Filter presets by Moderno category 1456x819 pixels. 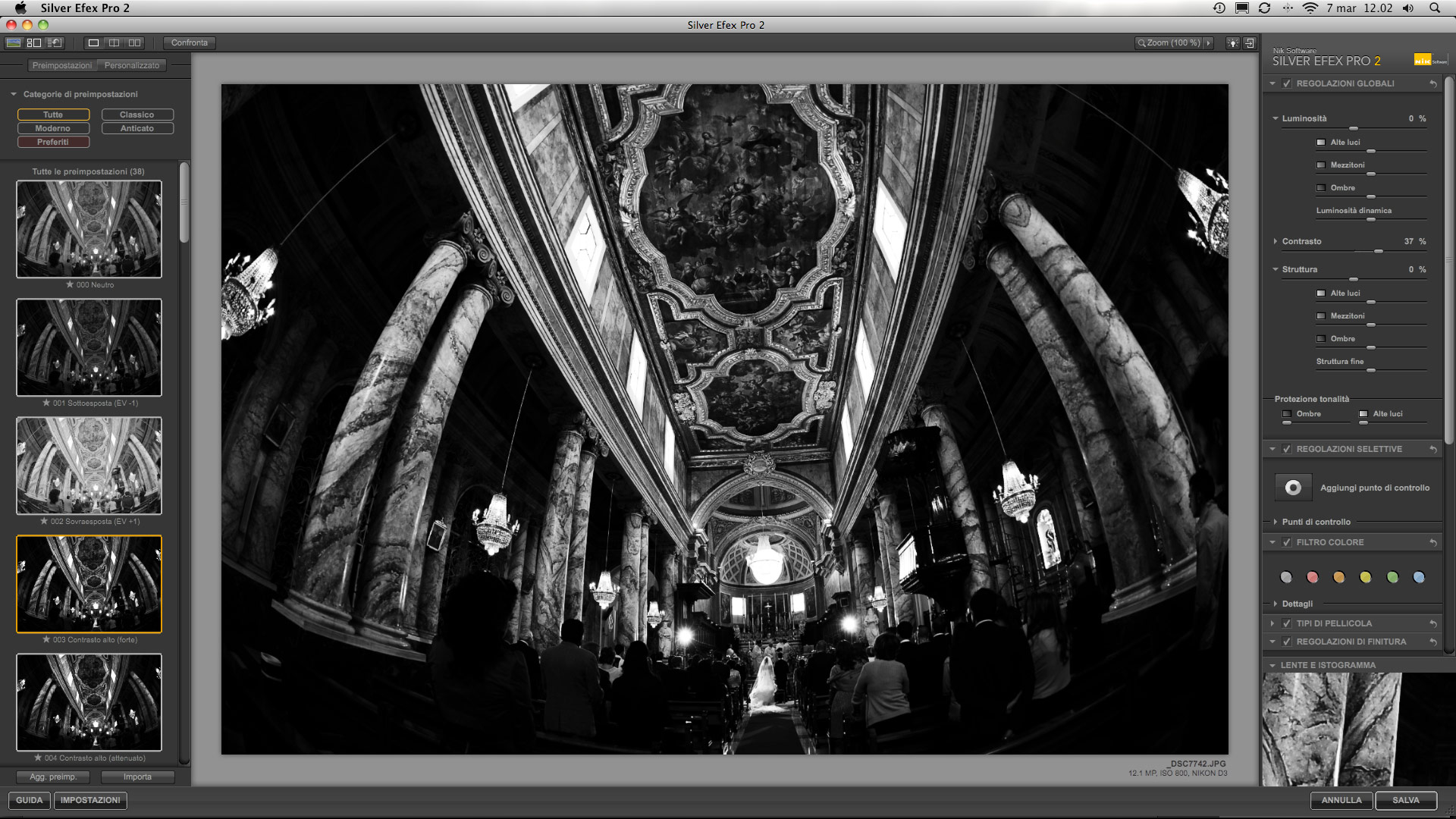click(x=53, y=129)
